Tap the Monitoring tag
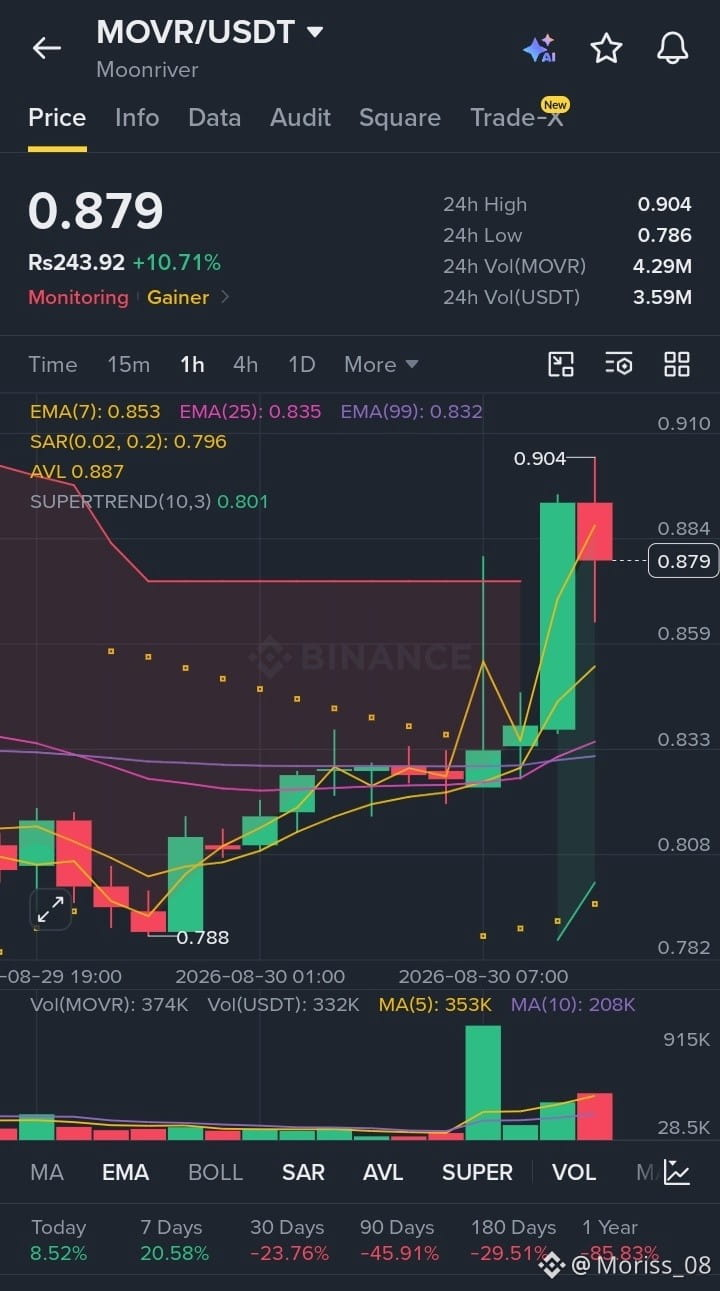This screenshot has height=1291, width=720. (x=78, y=297)
